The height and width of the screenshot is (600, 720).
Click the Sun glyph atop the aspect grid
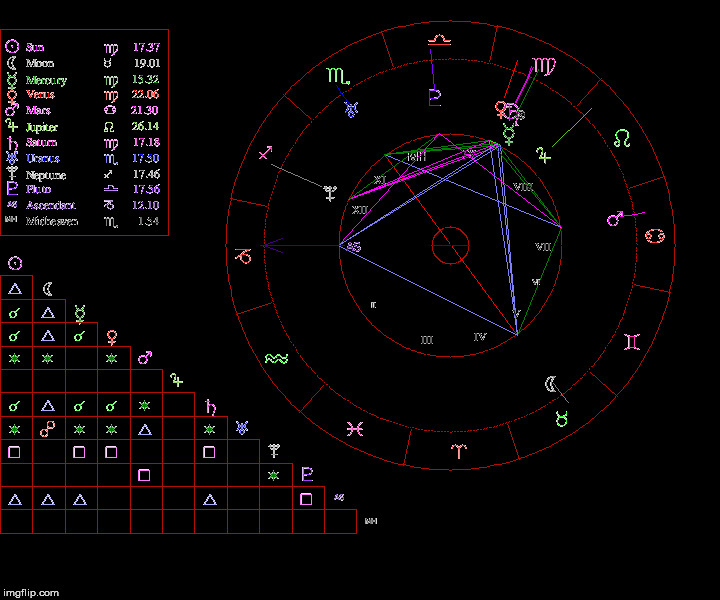pyautogui.click(x=15, y=264)
